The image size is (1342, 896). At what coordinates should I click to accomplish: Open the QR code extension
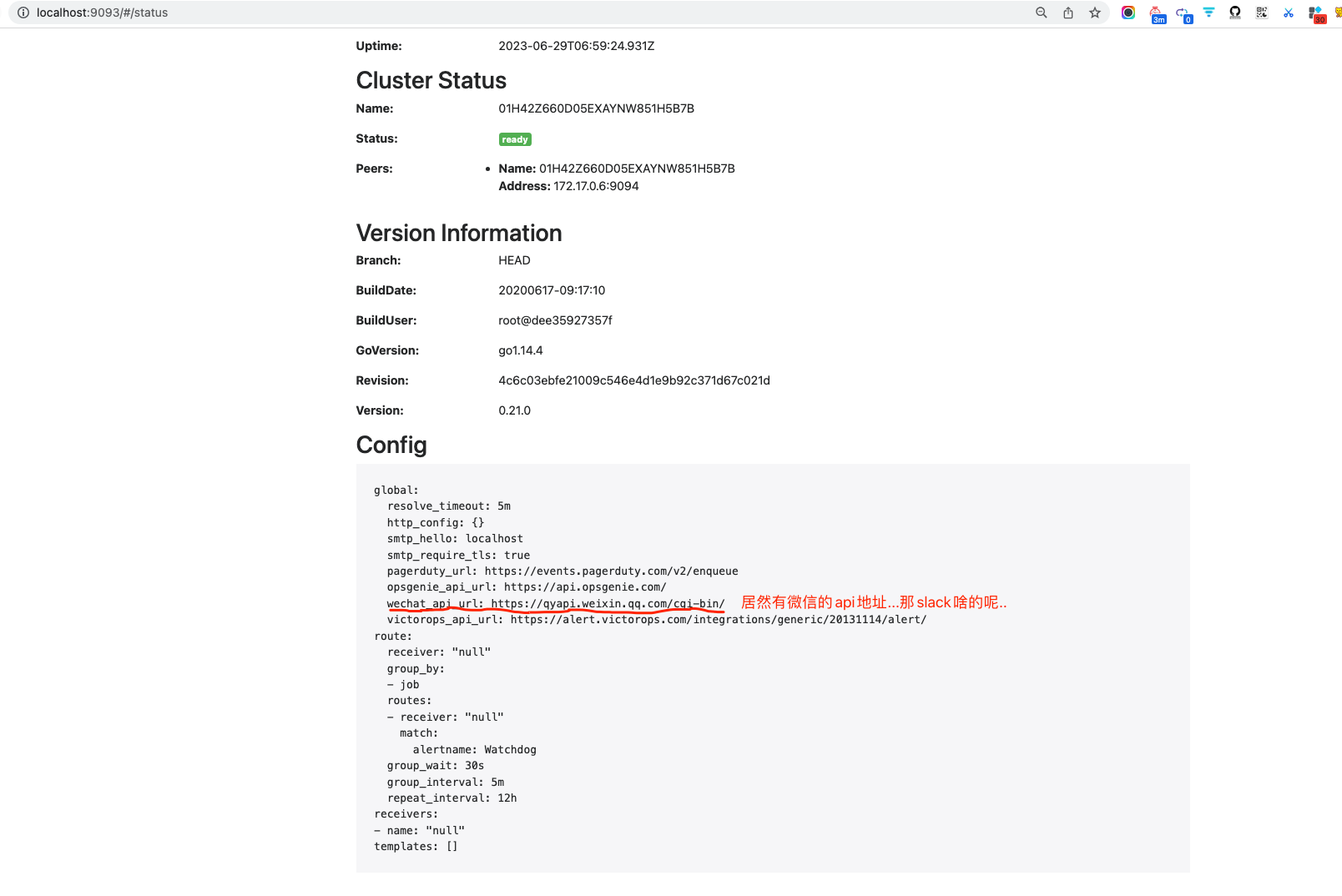click(x=1262, y=13)
